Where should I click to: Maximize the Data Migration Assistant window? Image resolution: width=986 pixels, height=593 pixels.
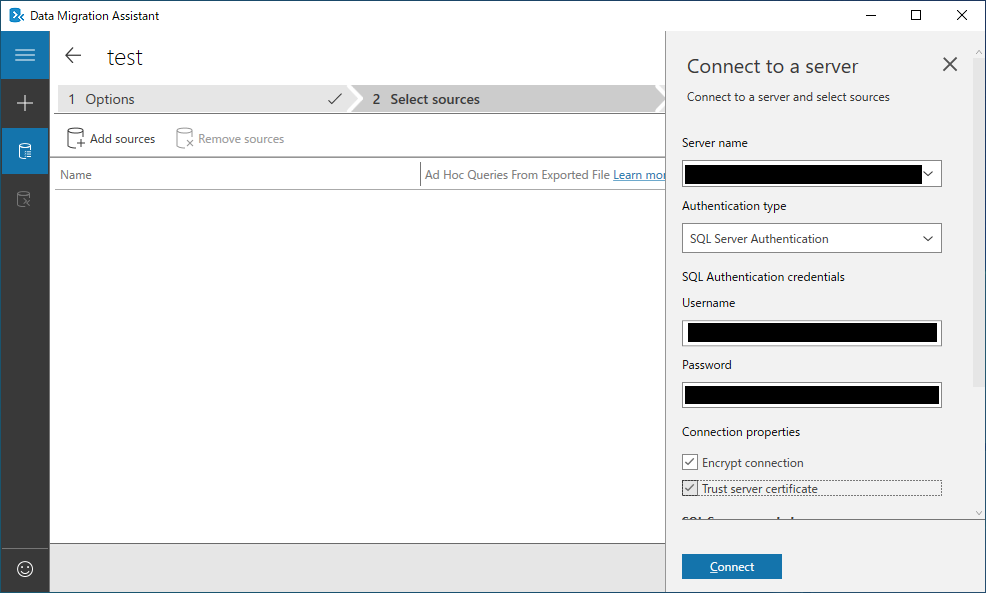(916, 15)
